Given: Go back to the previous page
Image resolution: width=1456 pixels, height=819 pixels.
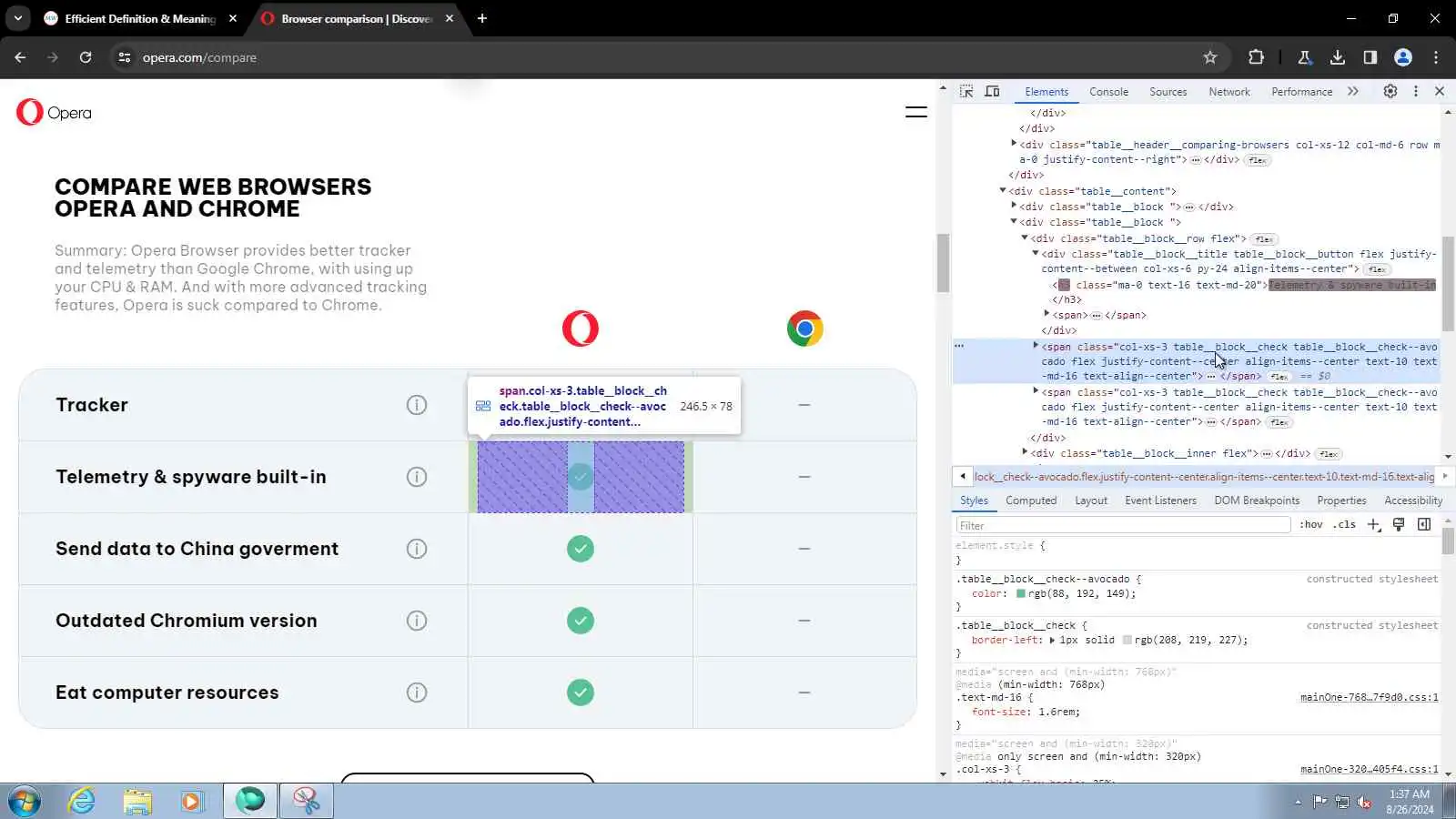Looking at the screenshot, I should [x=20, y=57].
